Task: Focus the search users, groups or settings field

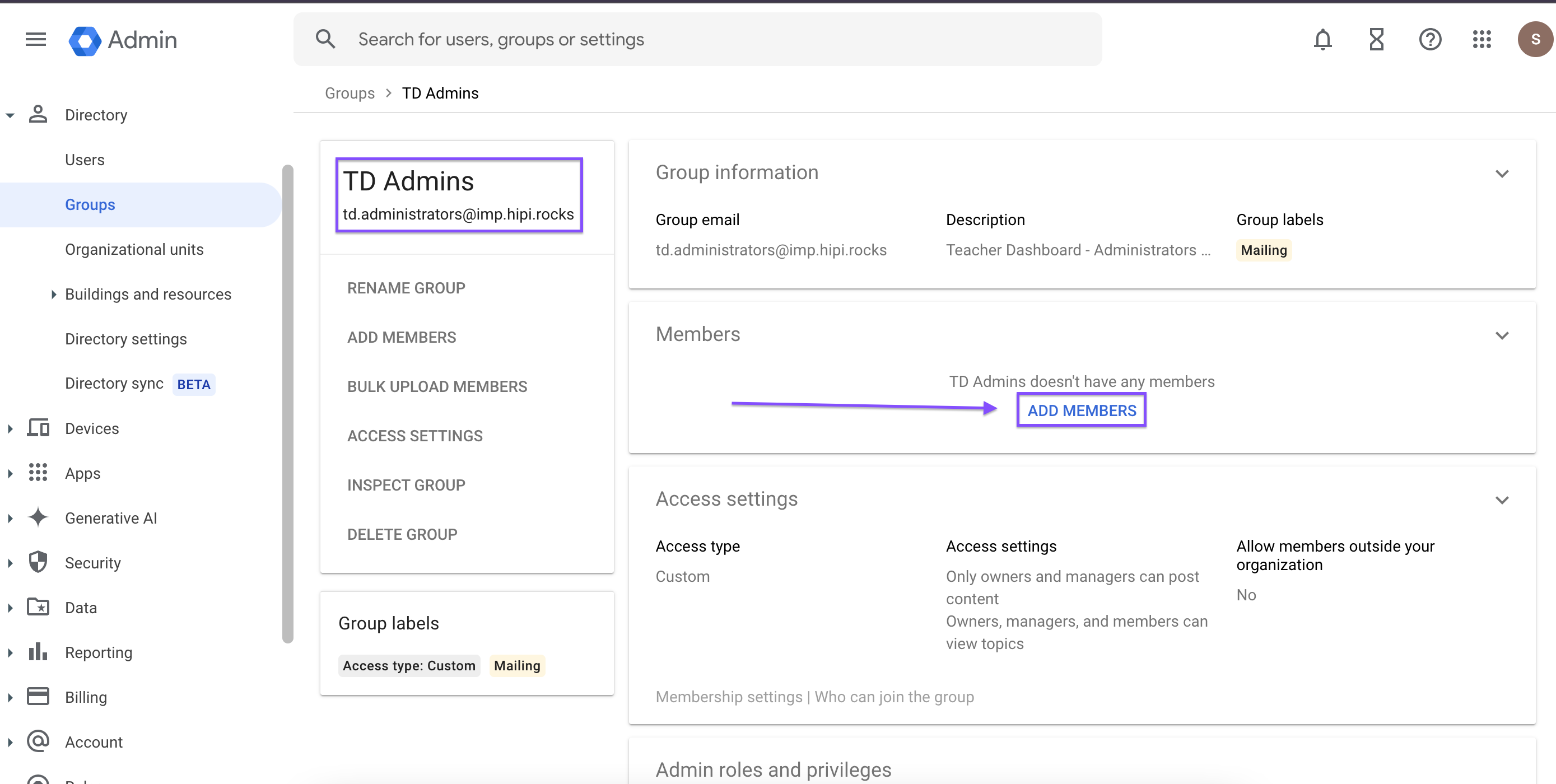Action: pyautogui.click(x=698, y=39)
